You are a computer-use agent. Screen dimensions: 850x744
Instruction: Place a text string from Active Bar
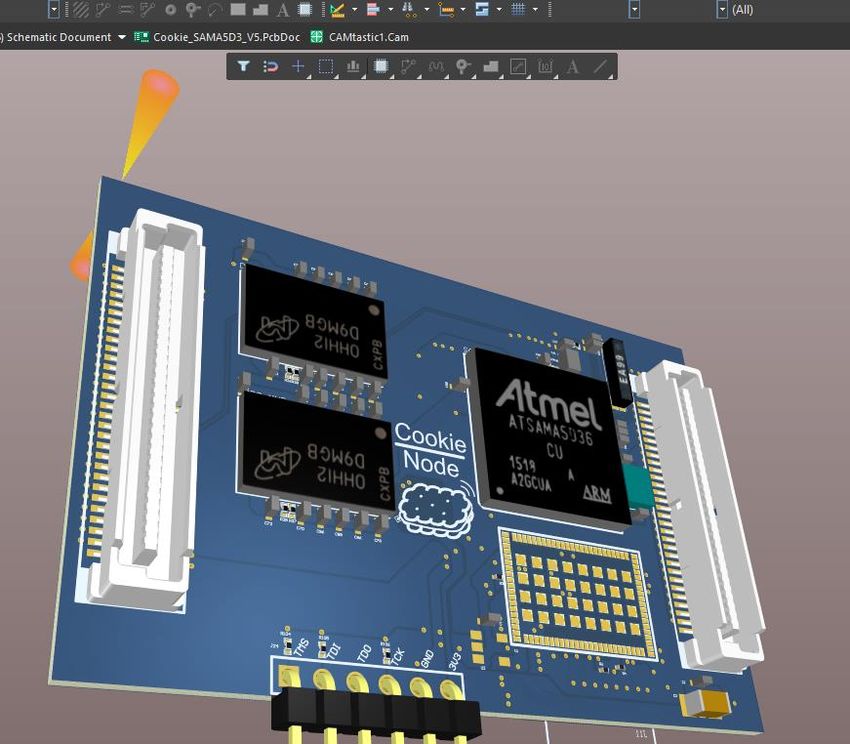(x=572, y=66)
